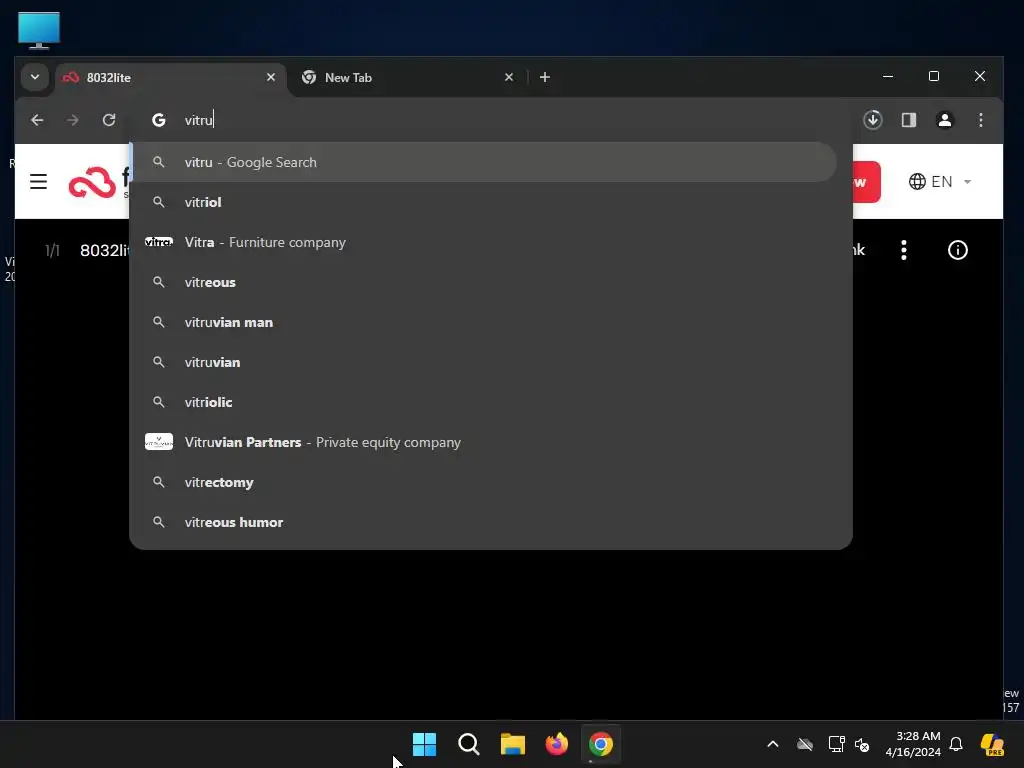Select 'vitru - Google Search' suggestion
Screen dimensions: 1024x768
pyautogui.click(x=483, y=162)
